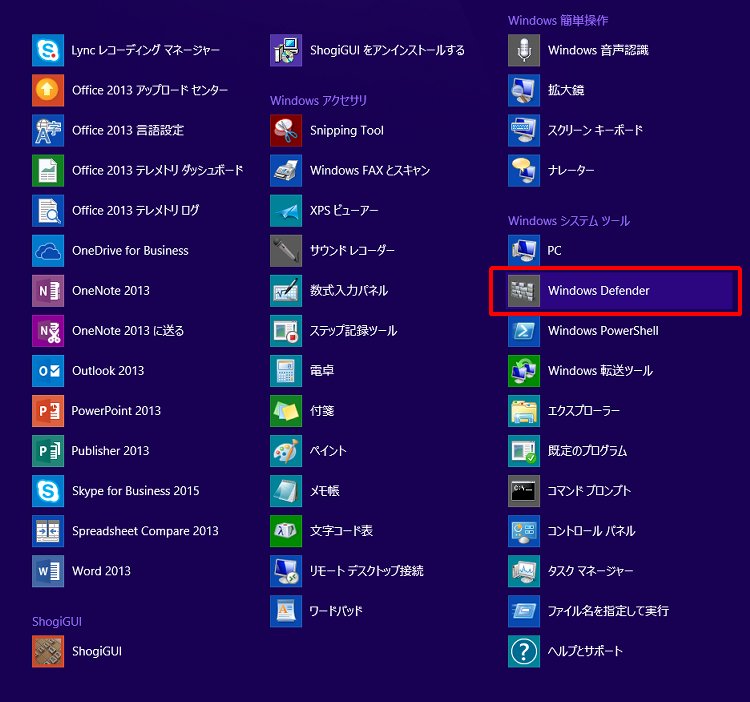
Task: Click the Windows PowerShell text label
Action: (x=603, y=331)
